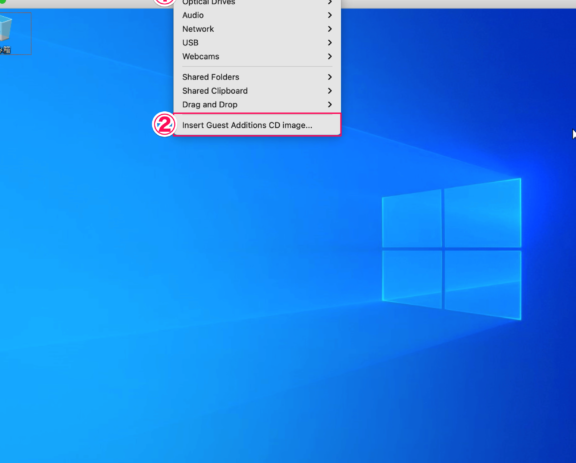
Task: Expand the arrow beside USB
Action: [330, 43]
